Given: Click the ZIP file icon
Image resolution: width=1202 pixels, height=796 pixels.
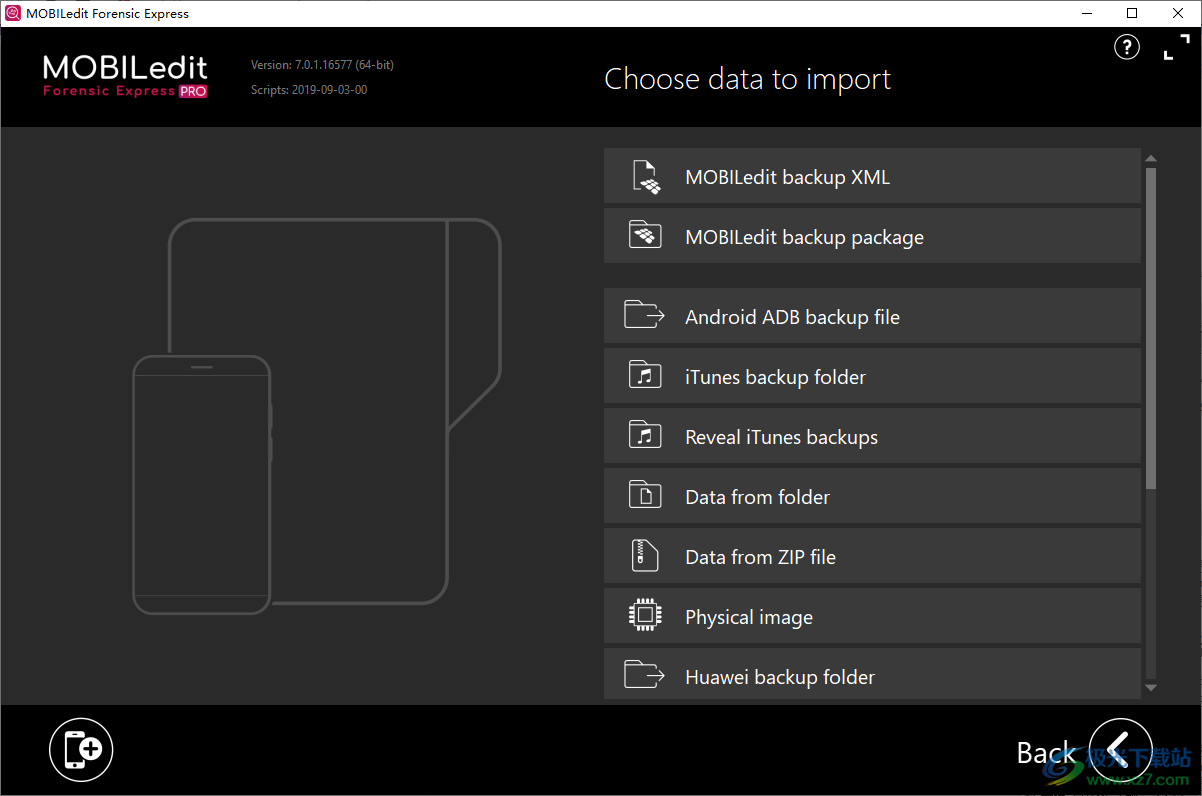Looking at the screenshot, I should pyautogui.click(x=645, y=555).
